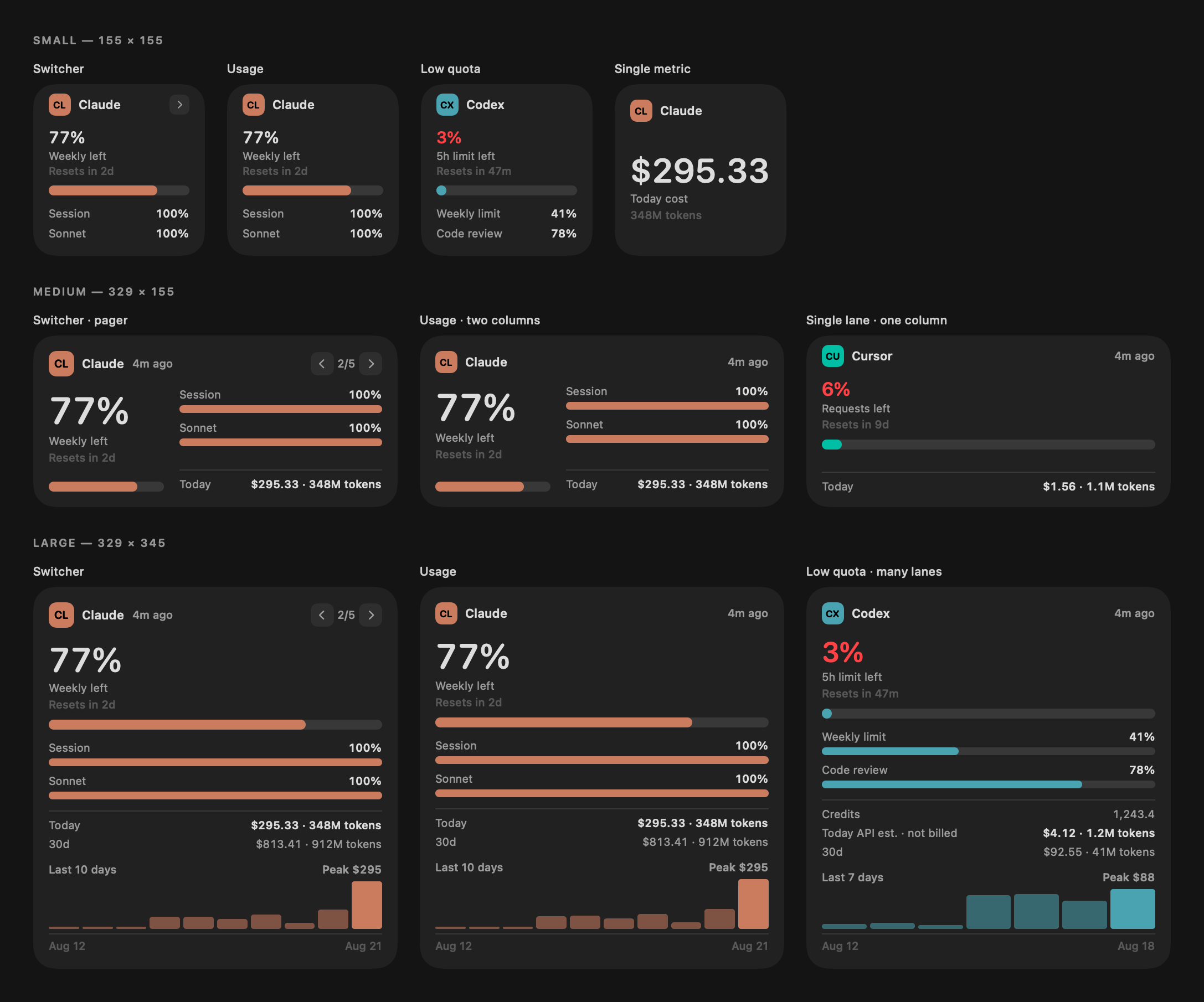Image resolution: width=1204 pixels, height=1002 pixels.
Task: Click the Session bar in the Usage · two columns widget
Action: (667, 406)
